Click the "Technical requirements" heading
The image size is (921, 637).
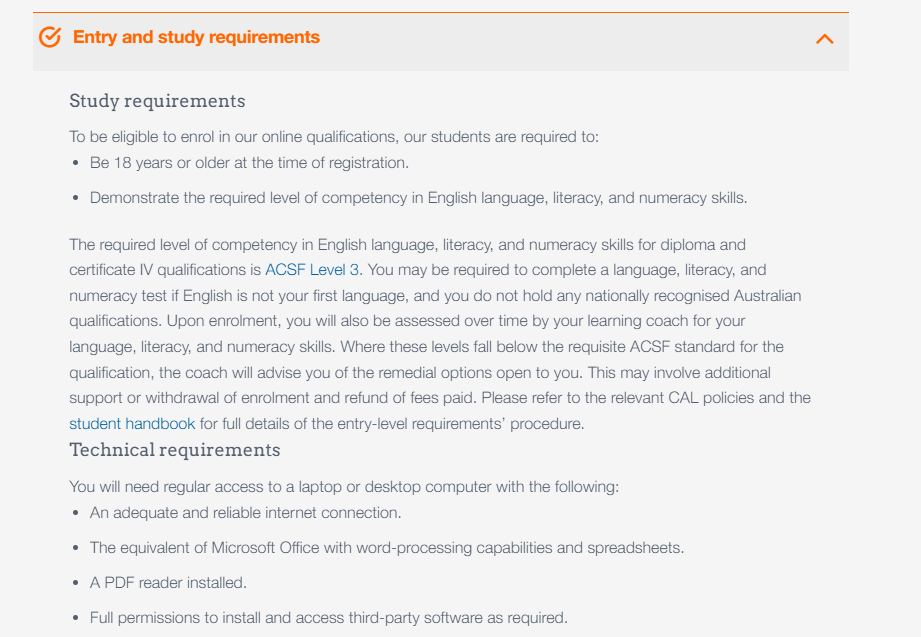click(174, 450)
